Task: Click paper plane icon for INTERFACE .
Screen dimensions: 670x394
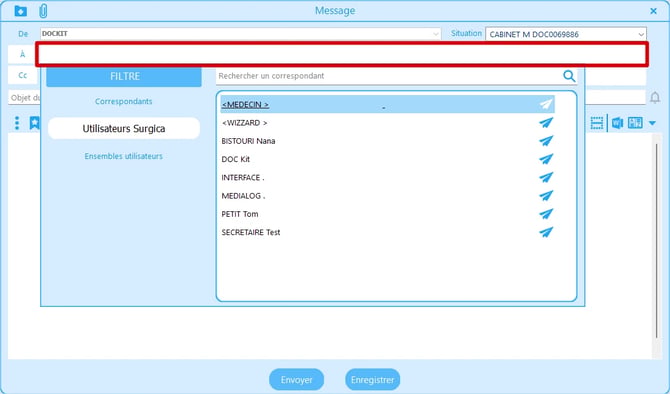Action: (x=546, y=177)
